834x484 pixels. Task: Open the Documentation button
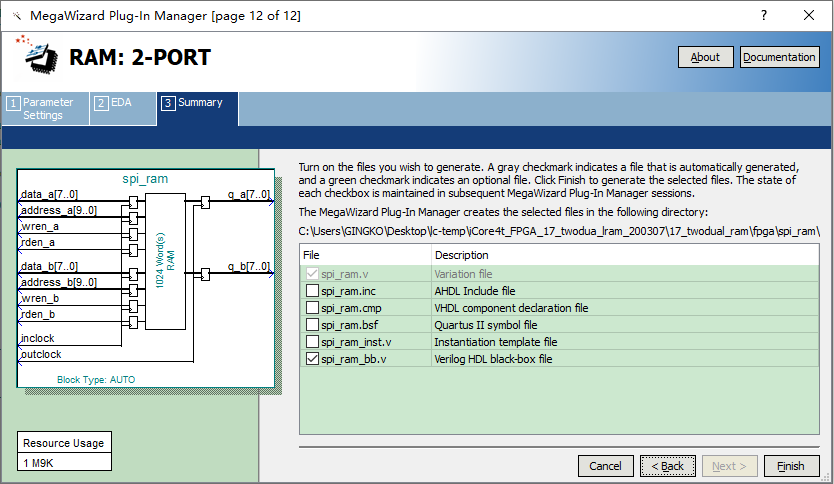pyautogui.click(x=779, y=57)
